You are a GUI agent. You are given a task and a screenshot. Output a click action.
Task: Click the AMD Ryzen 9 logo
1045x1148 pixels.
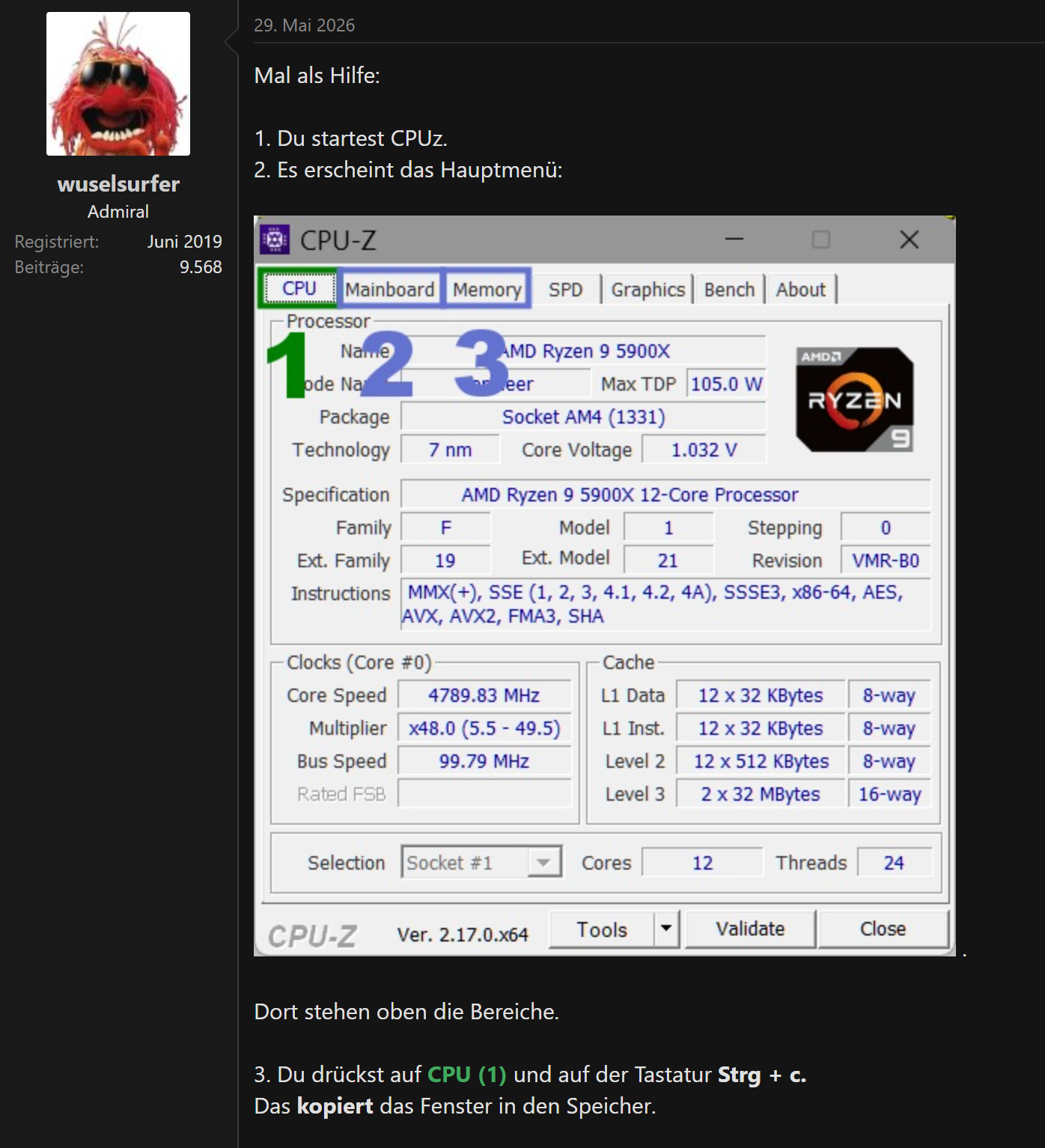pyautogui.click(x=855, y=400)
